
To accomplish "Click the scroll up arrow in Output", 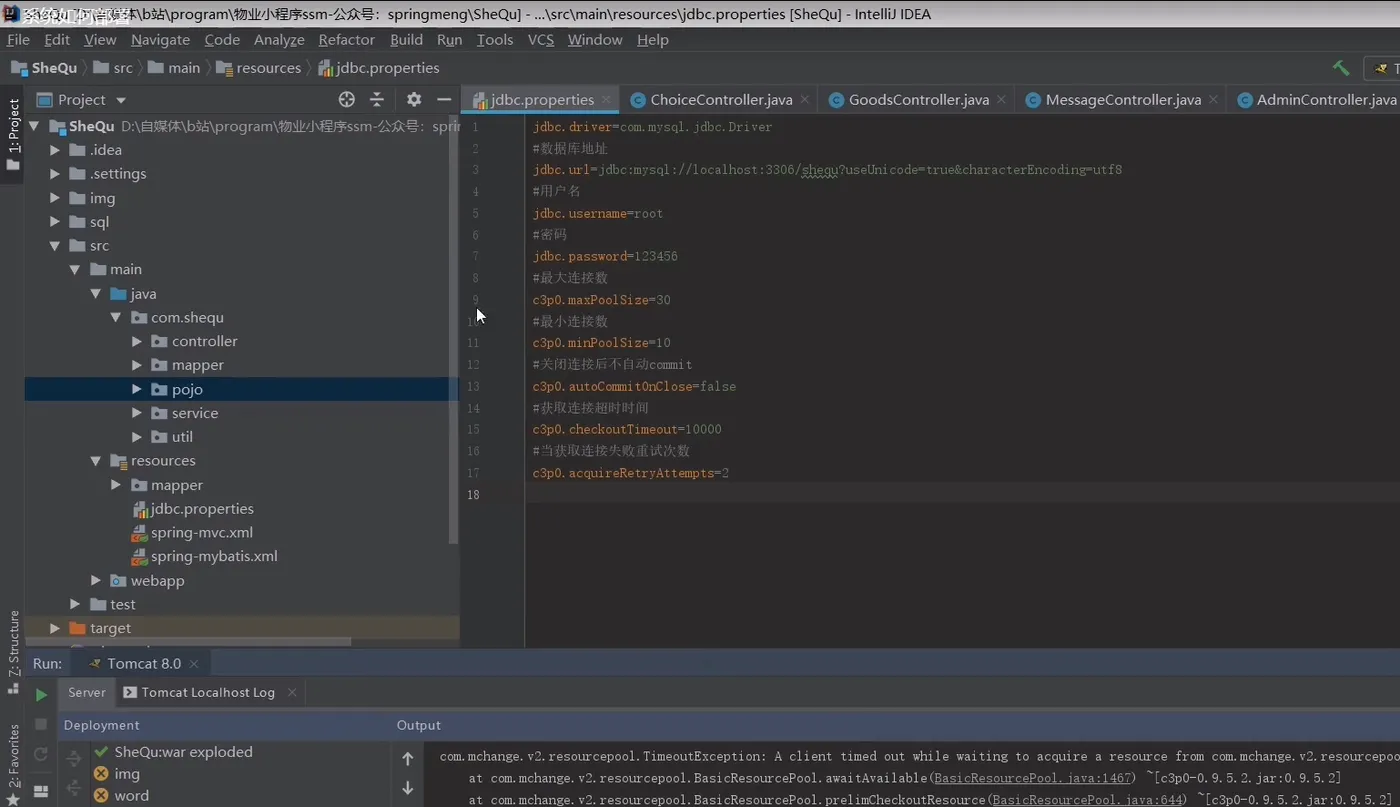I will (408, 759).
